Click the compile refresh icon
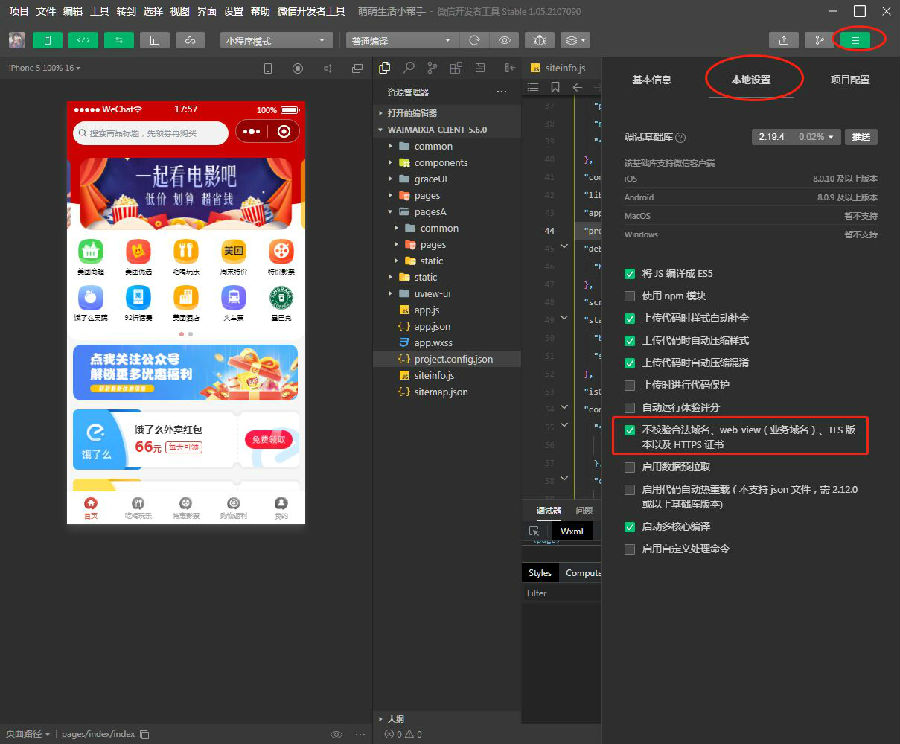The image size is (900, 744). tap(473, 40)
